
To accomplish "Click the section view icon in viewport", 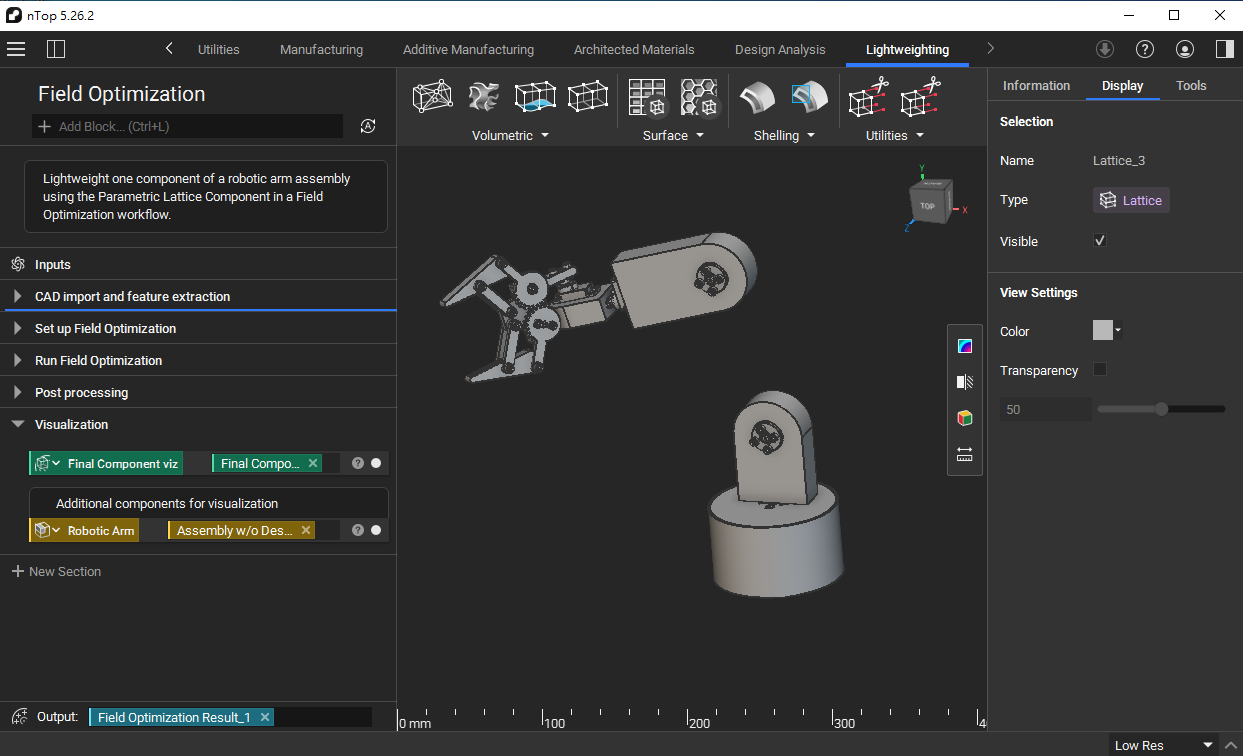I will [965, 382].
